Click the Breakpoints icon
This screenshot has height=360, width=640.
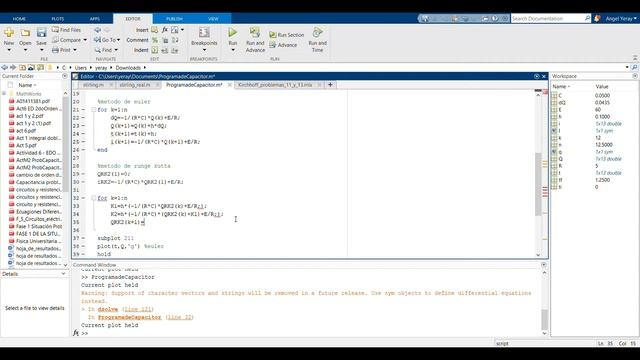204,32
